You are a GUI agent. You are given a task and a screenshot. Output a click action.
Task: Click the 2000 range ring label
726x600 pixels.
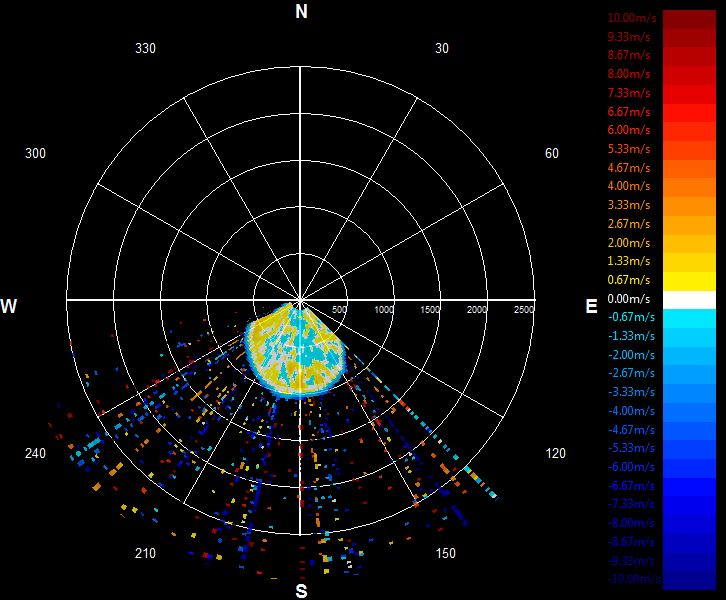[x=477, y=309]
